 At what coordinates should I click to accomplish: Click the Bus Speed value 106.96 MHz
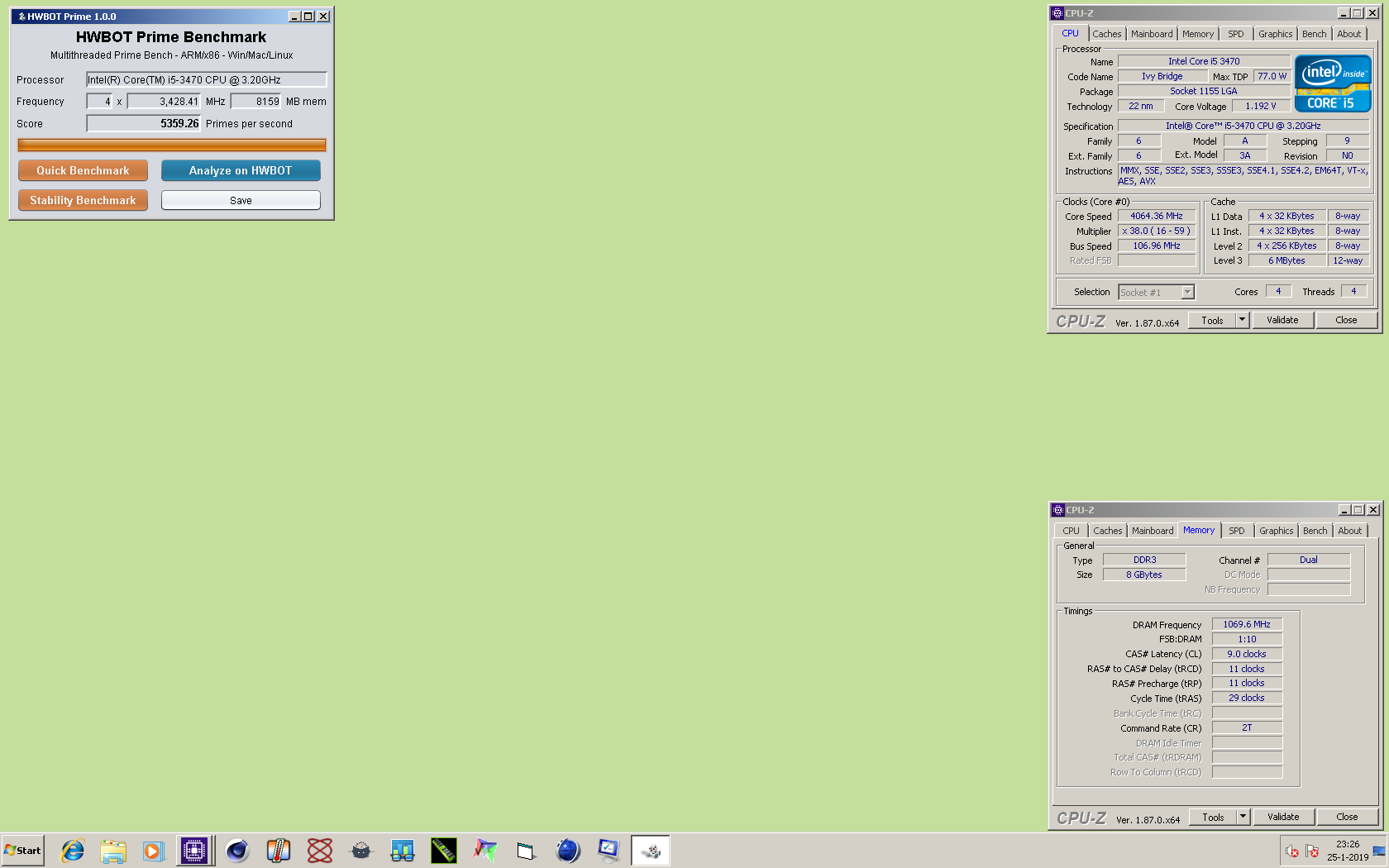[x=1157, y=246]
